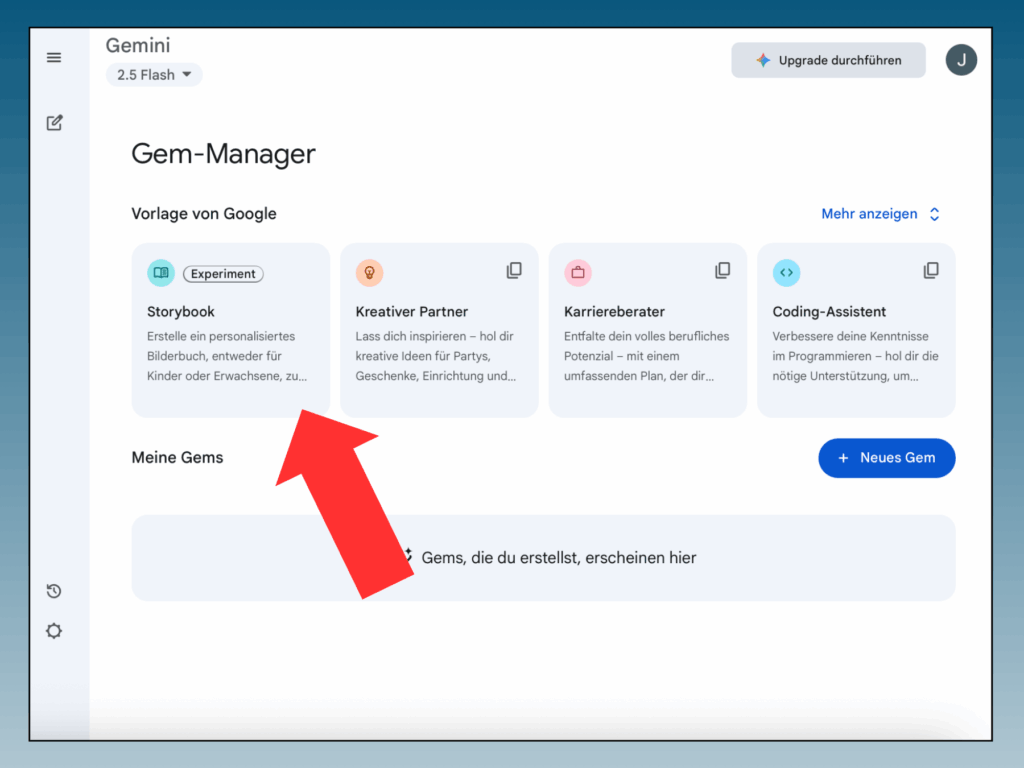The width and height of the screenshot is (1024, 768).
Task: Expand templates via Mehr anzeigen
Action: (x=880, y=214)
